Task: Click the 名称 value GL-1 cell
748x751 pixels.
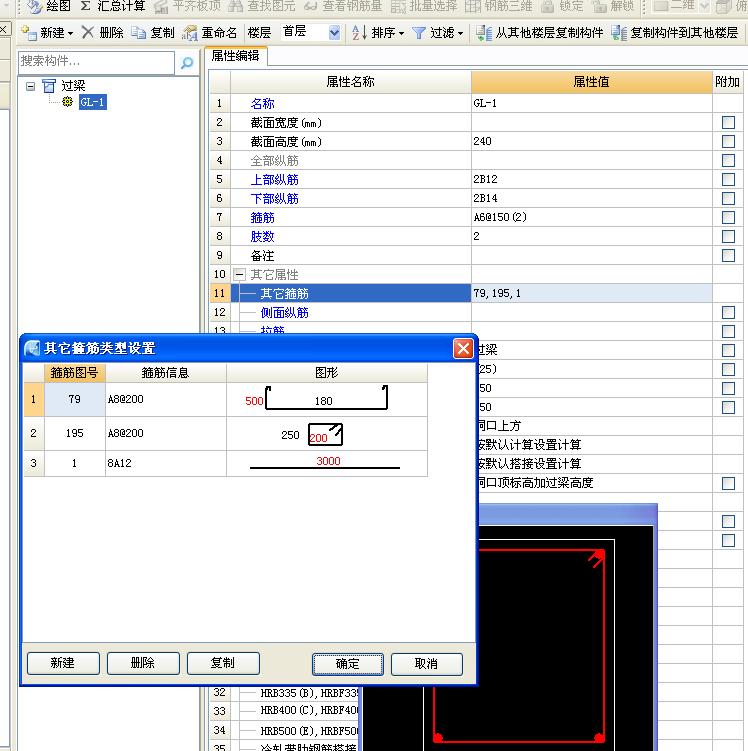Action: (x=591, y=103)
